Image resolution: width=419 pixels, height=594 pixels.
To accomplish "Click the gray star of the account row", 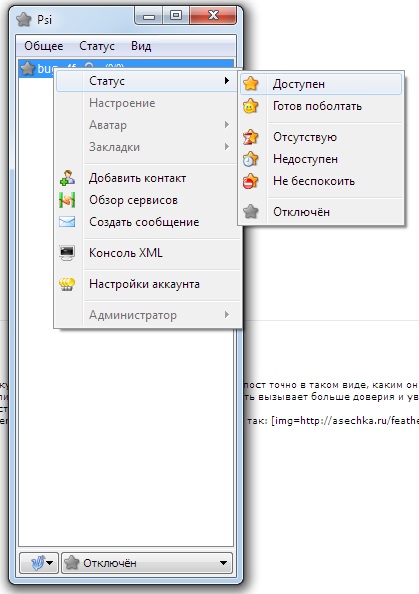I will pos(28,69).
